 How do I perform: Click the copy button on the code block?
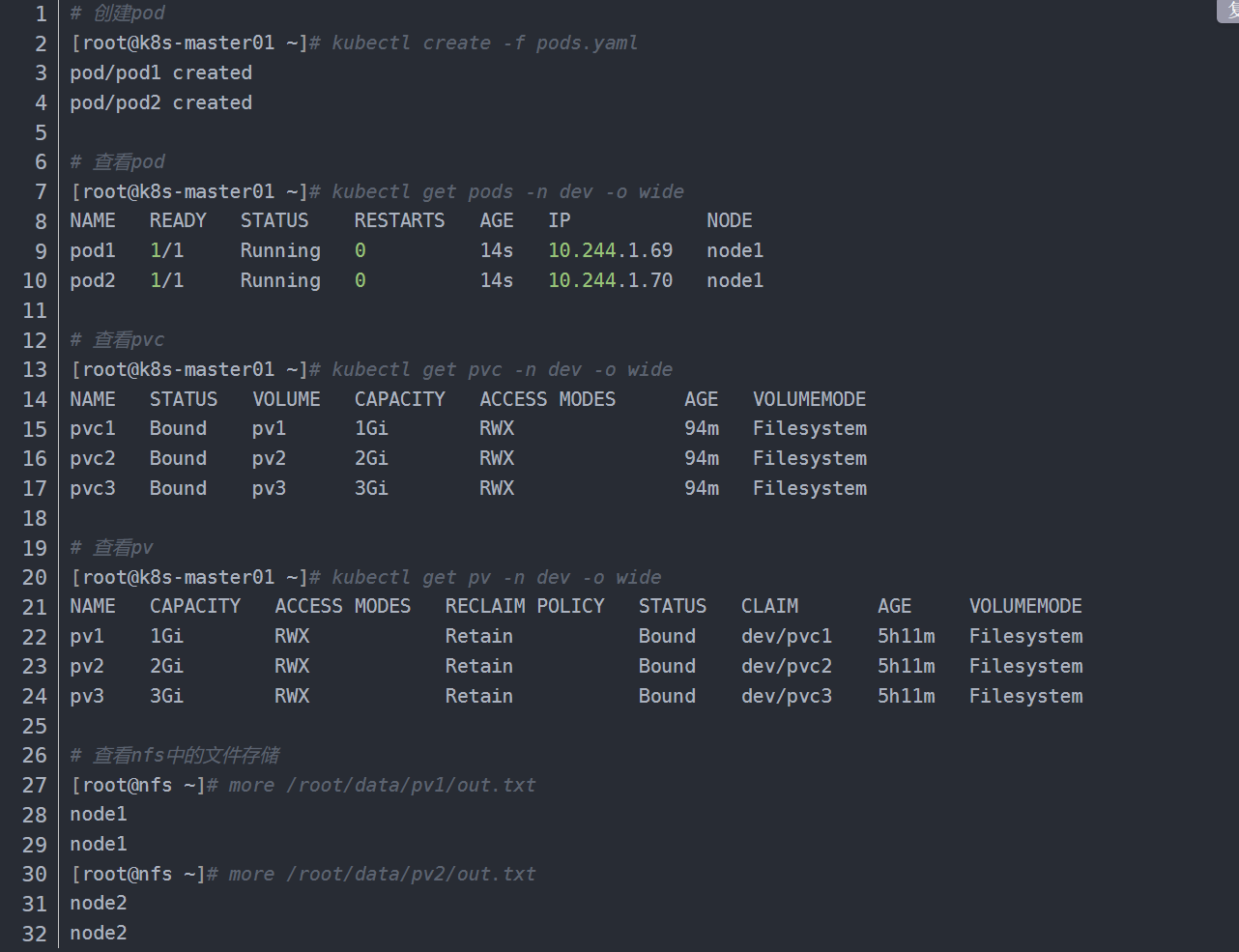click(1228, 9)
